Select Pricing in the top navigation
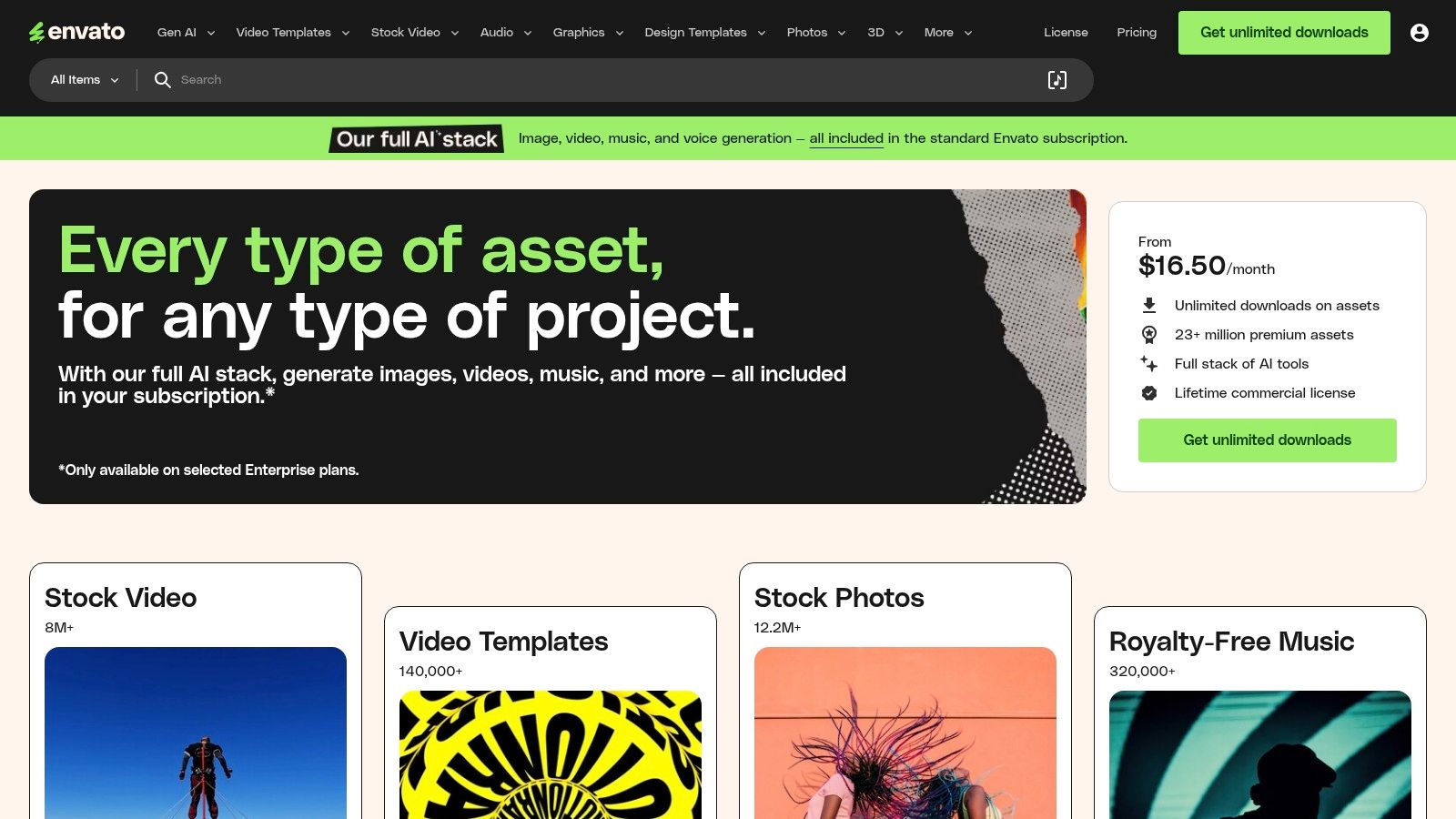Screen dimensions: 1456x819 coord(1136,32)
